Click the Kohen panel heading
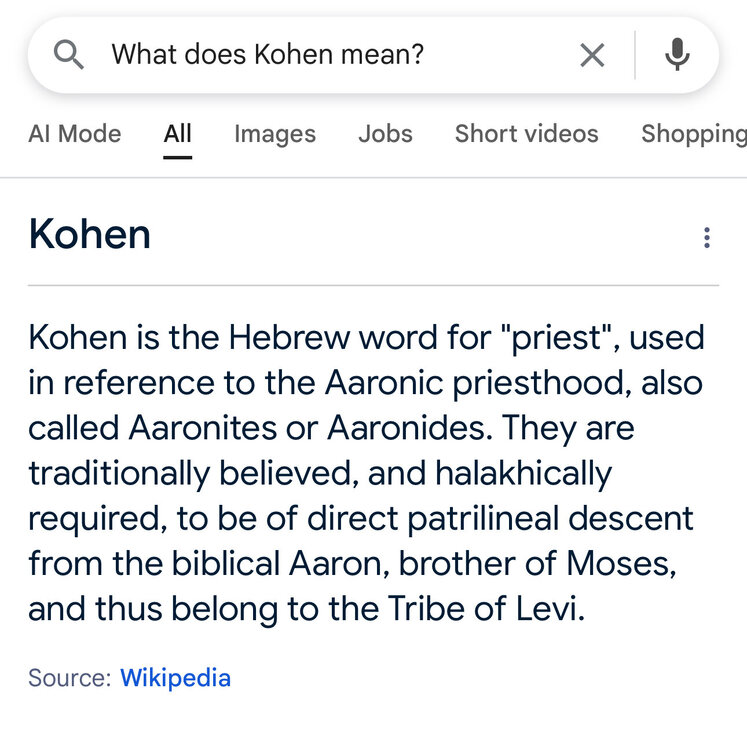747x750 pixels. [x=90, y=235]
